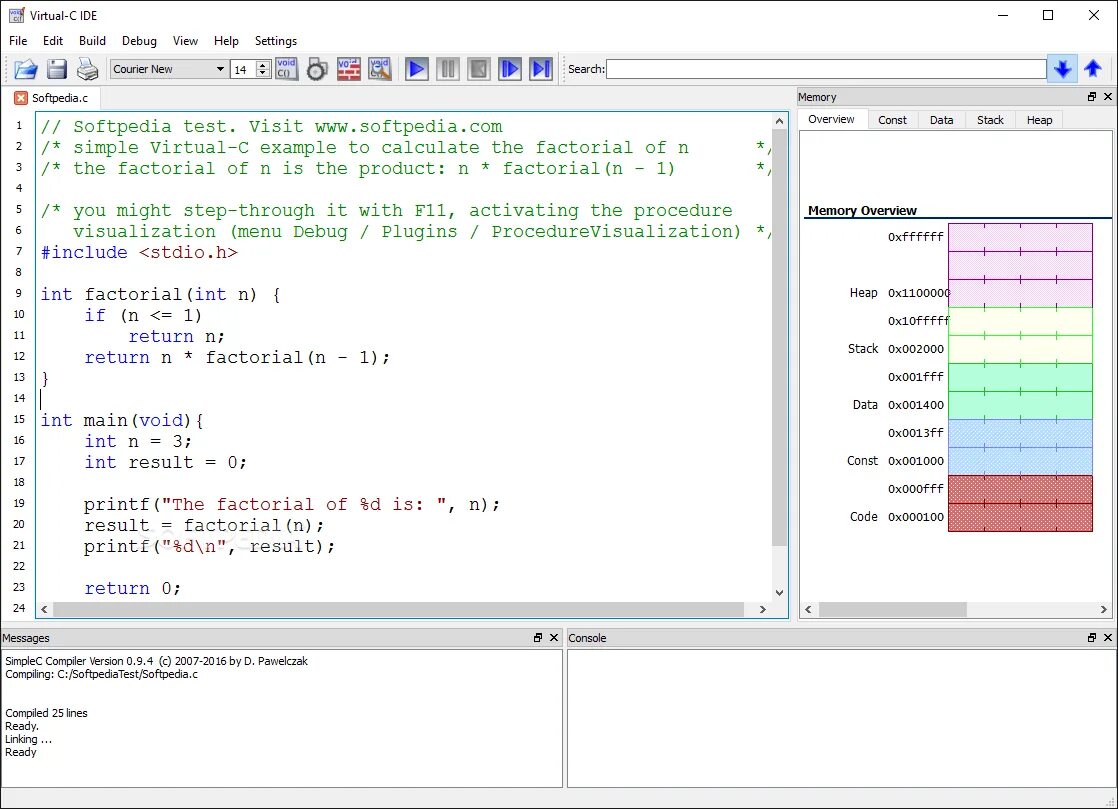Float the Messages panel
The height and width of the screenshot is (809, 1118).
(x=538, y=638)
